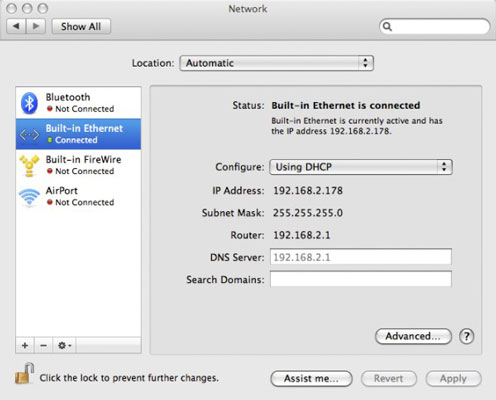Click the lock icon to prevent changes
Viewport: 496px width, 400px height.
(25, 373)
